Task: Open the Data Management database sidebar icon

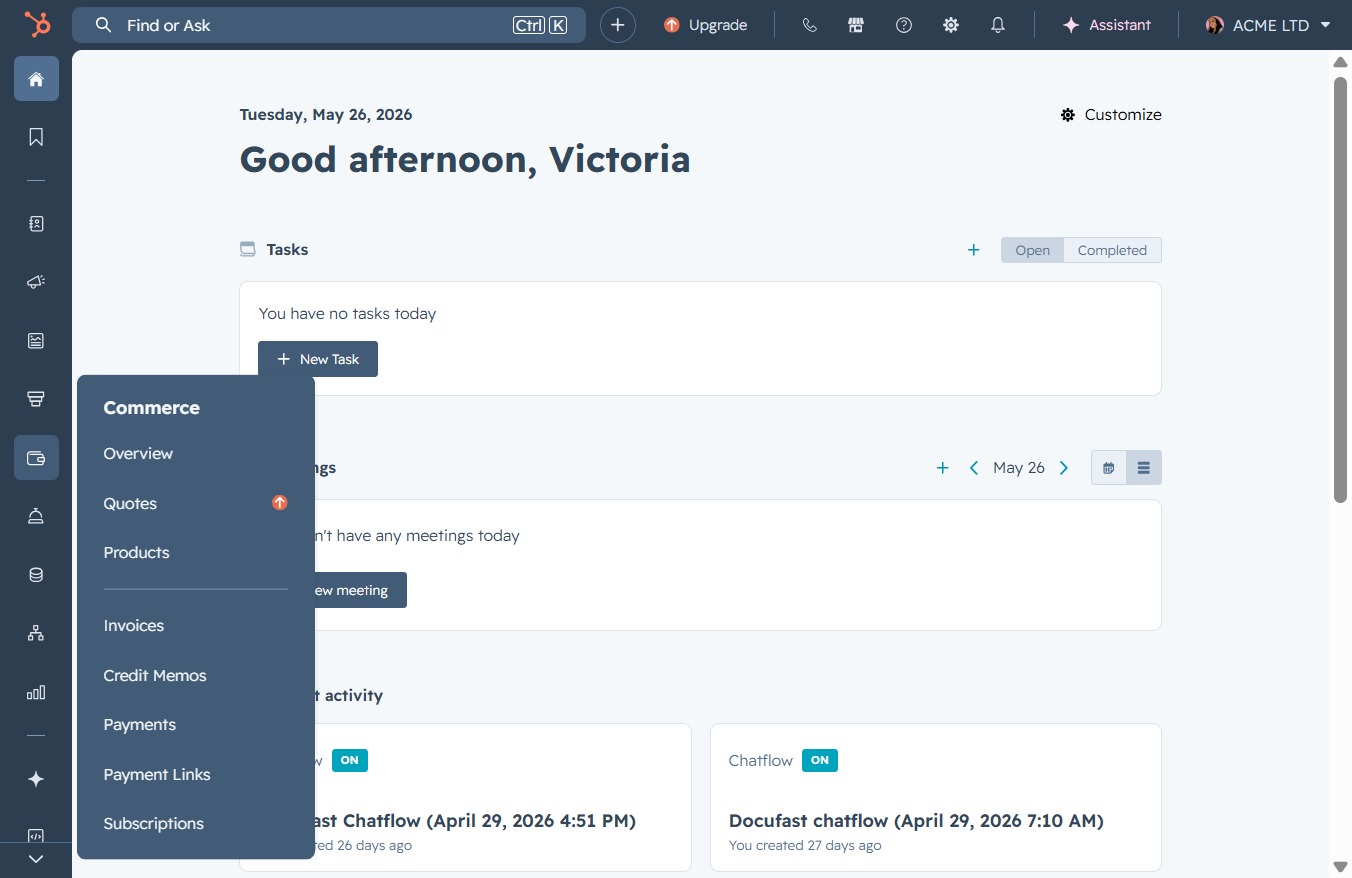Action: (x=36, y=575)
